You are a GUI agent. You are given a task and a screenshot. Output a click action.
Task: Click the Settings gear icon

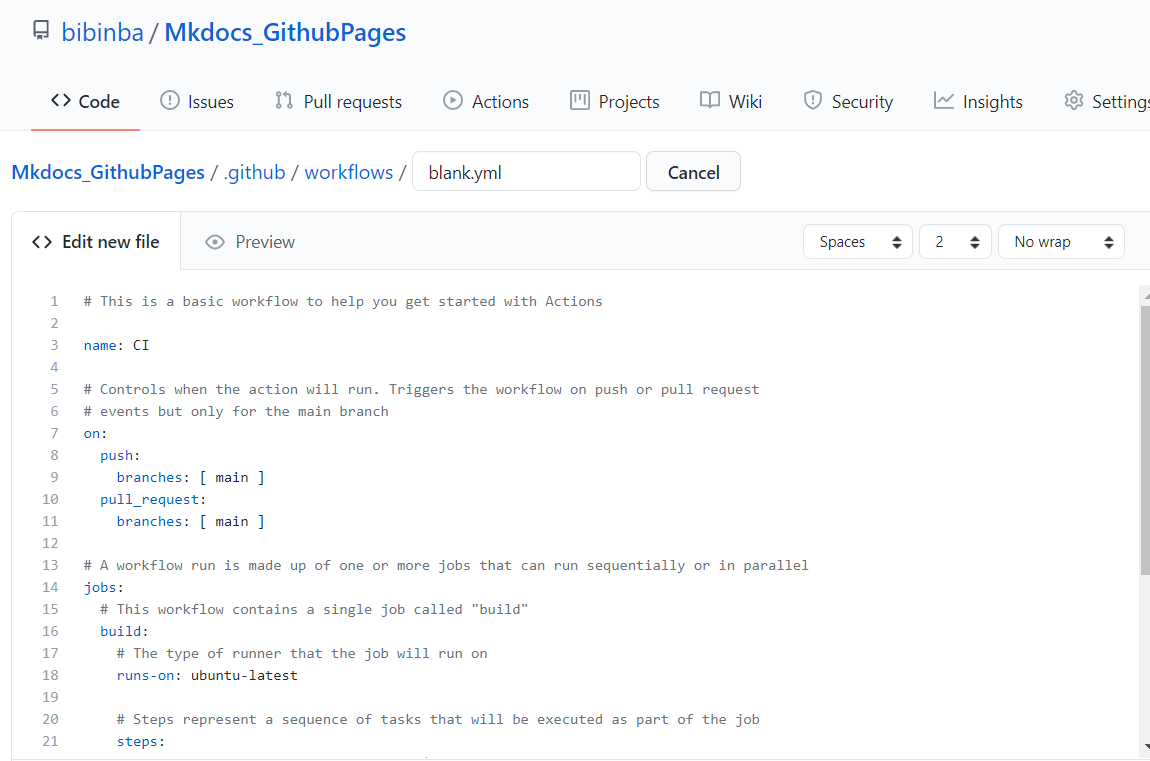pos(1074,100)
